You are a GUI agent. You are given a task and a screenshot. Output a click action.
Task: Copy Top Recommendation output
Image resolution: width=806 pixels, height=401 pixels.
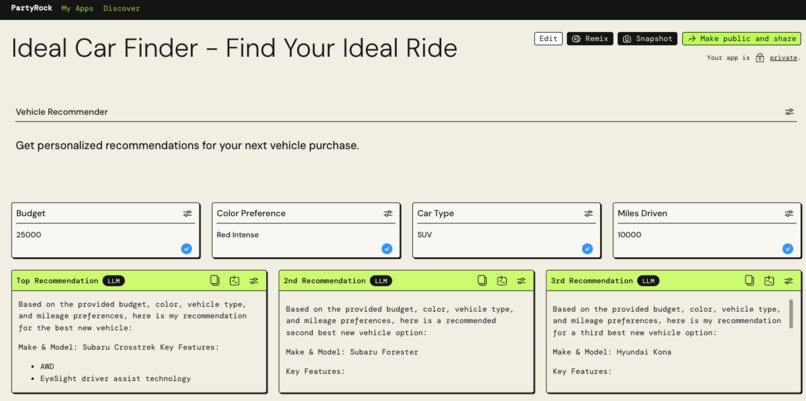215,280
